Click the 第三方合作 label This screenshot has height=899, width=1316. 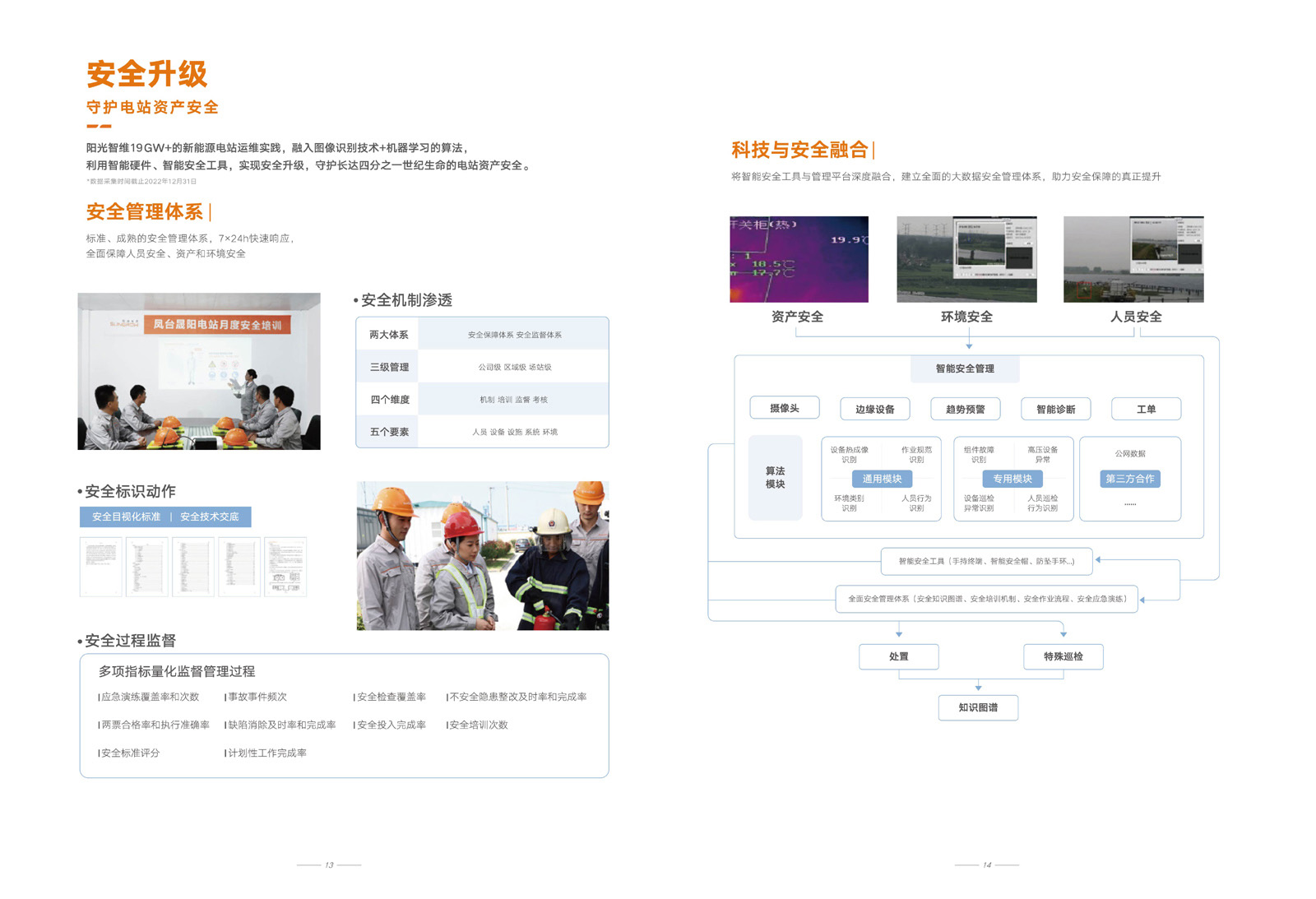[x=1130, y=479]
